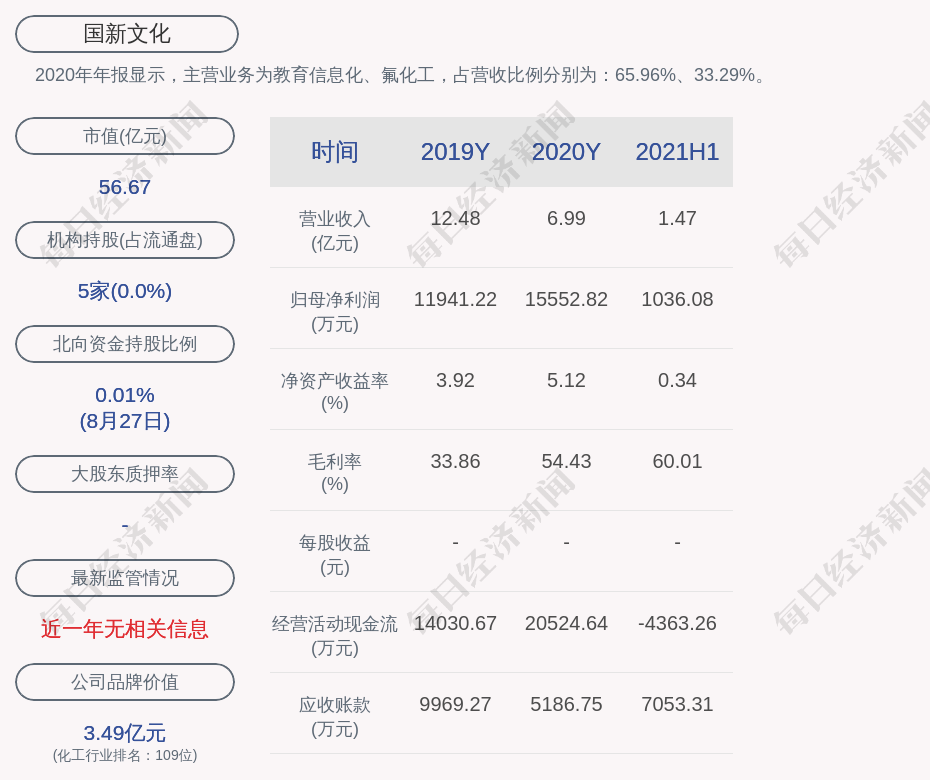Click the gross margin value 33.86

[455, 461]
